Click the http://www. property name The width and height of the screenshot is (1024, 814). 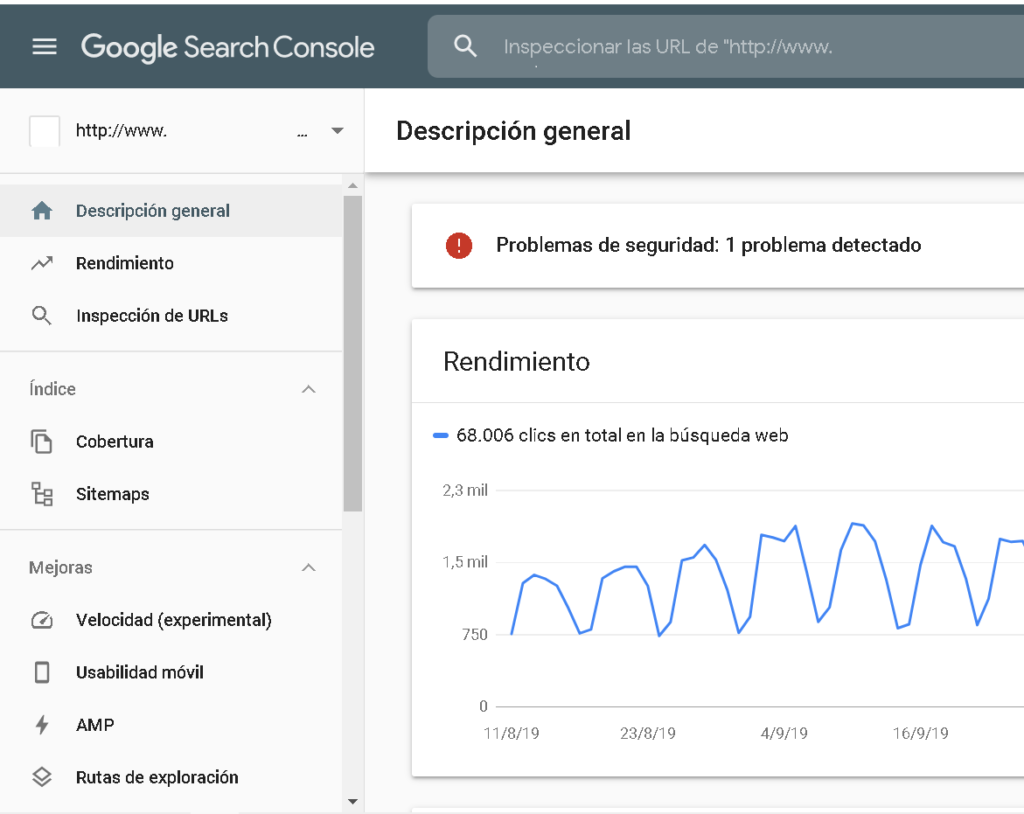click(121, 131)
